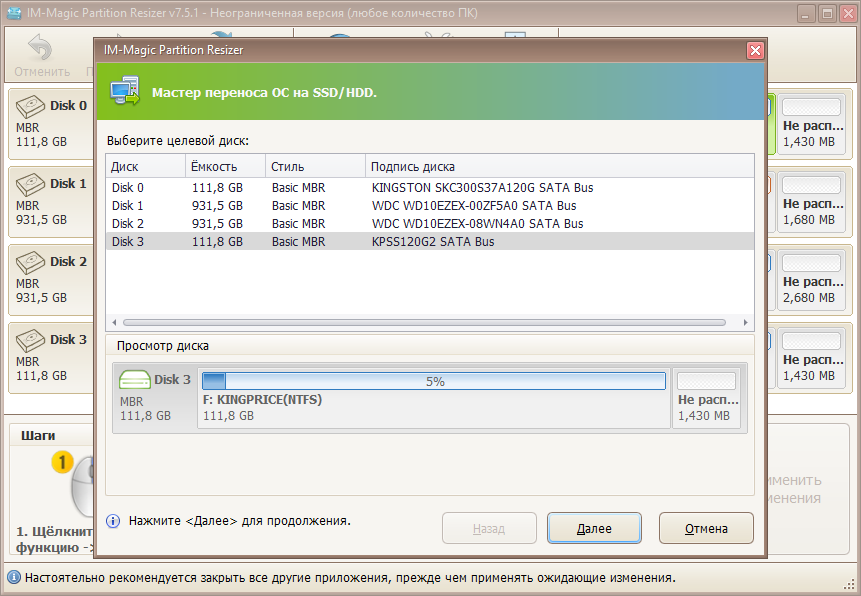The height and width of the screenshot is (596, 861).
Task: Click the Стиль column header
Action: (x=315, y=166)
